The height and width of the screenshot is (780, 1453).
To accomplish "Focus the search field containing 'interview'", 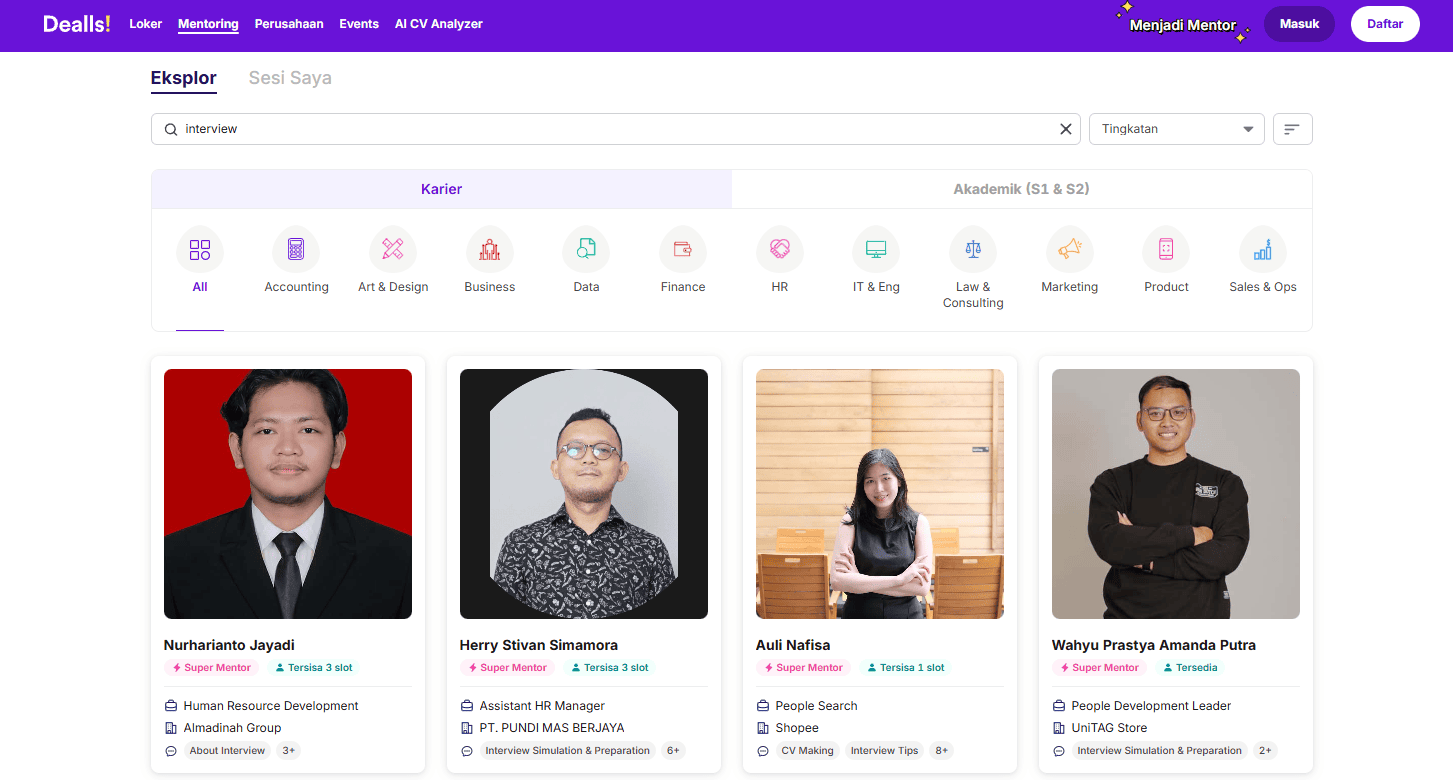I will [x=616, y=129].
